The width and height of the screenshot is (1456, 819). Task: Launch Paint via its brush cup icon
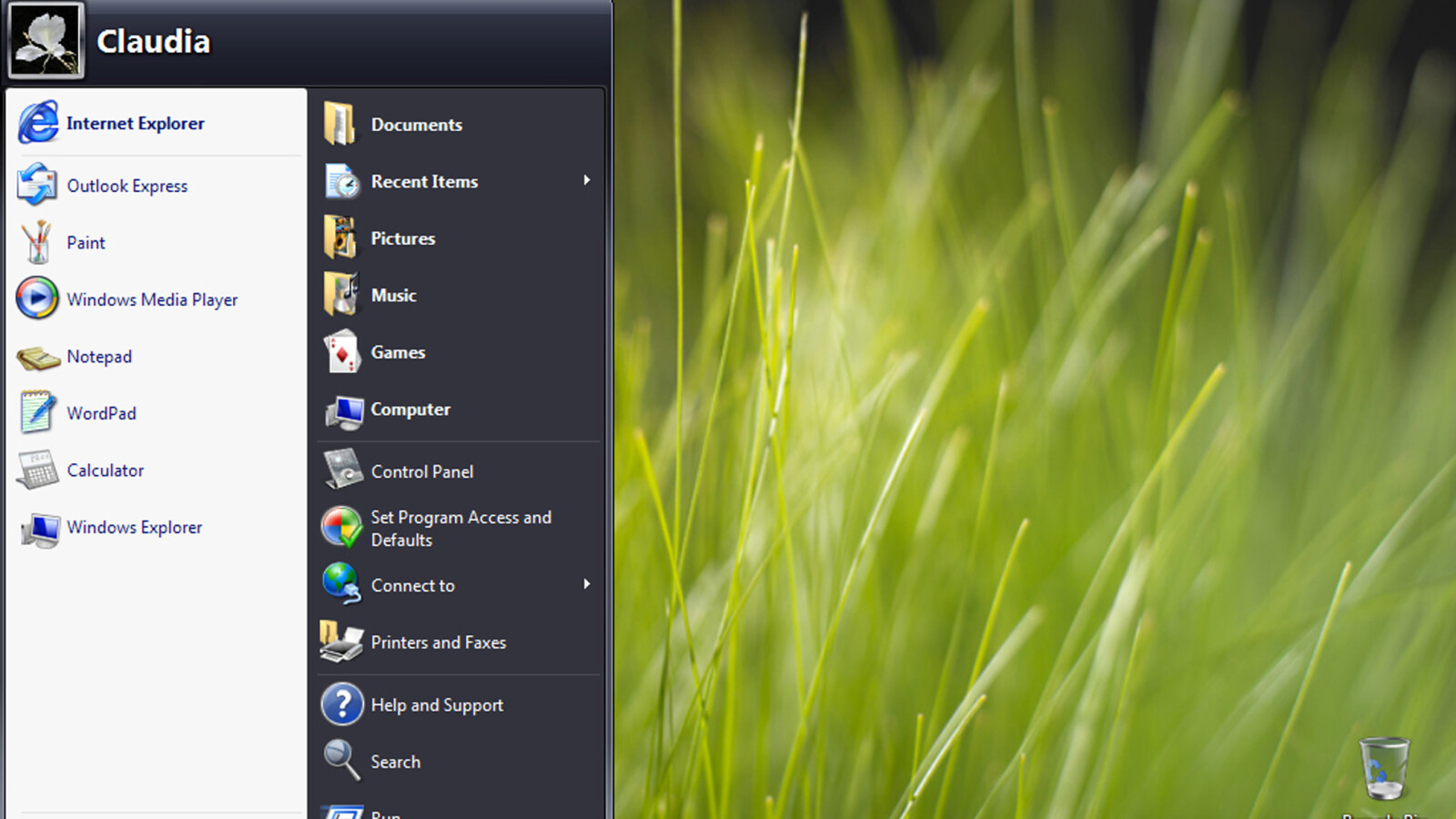[x=37, y=242]
